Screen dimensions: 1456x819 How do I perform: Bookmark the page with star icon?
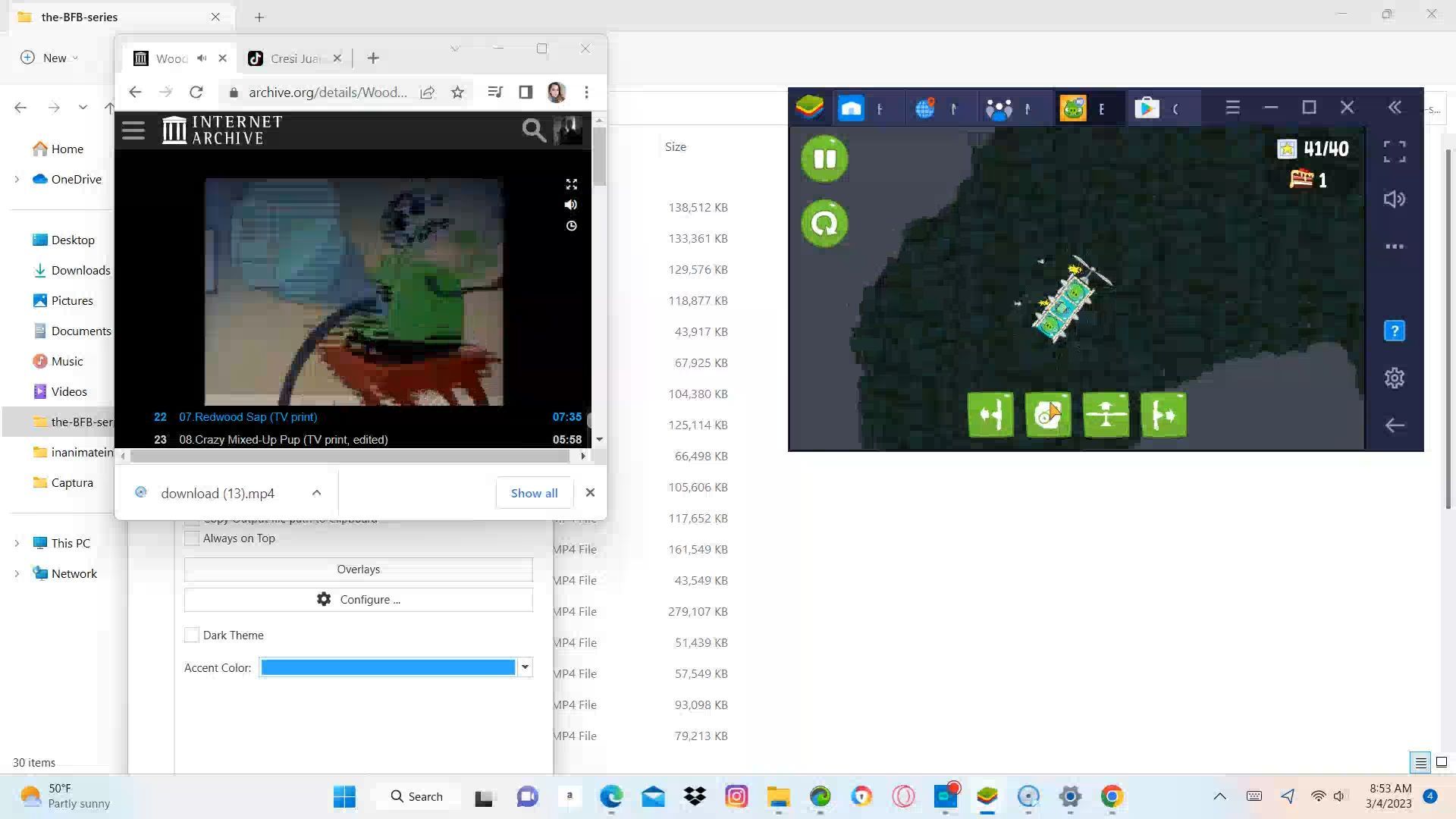pos(457,92)
